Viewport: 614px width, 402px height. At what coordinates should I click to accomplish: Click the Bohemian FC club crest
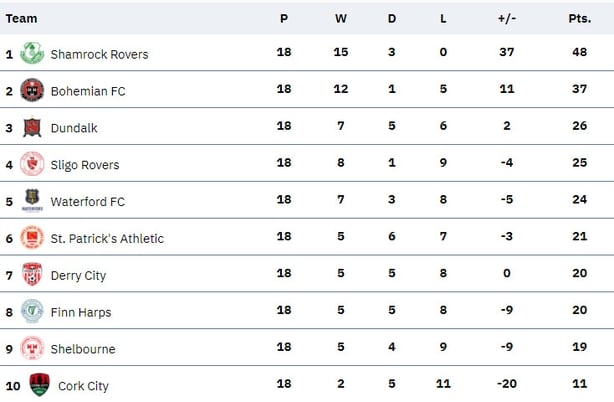tap(32, 90)
